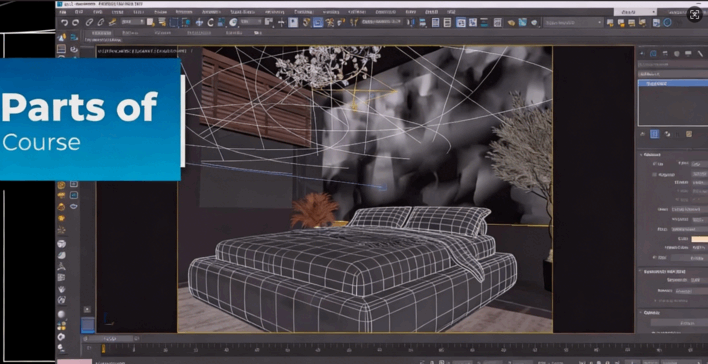Activate the Select and Place tool
This screenshot has height=364, width=708.
233,22
